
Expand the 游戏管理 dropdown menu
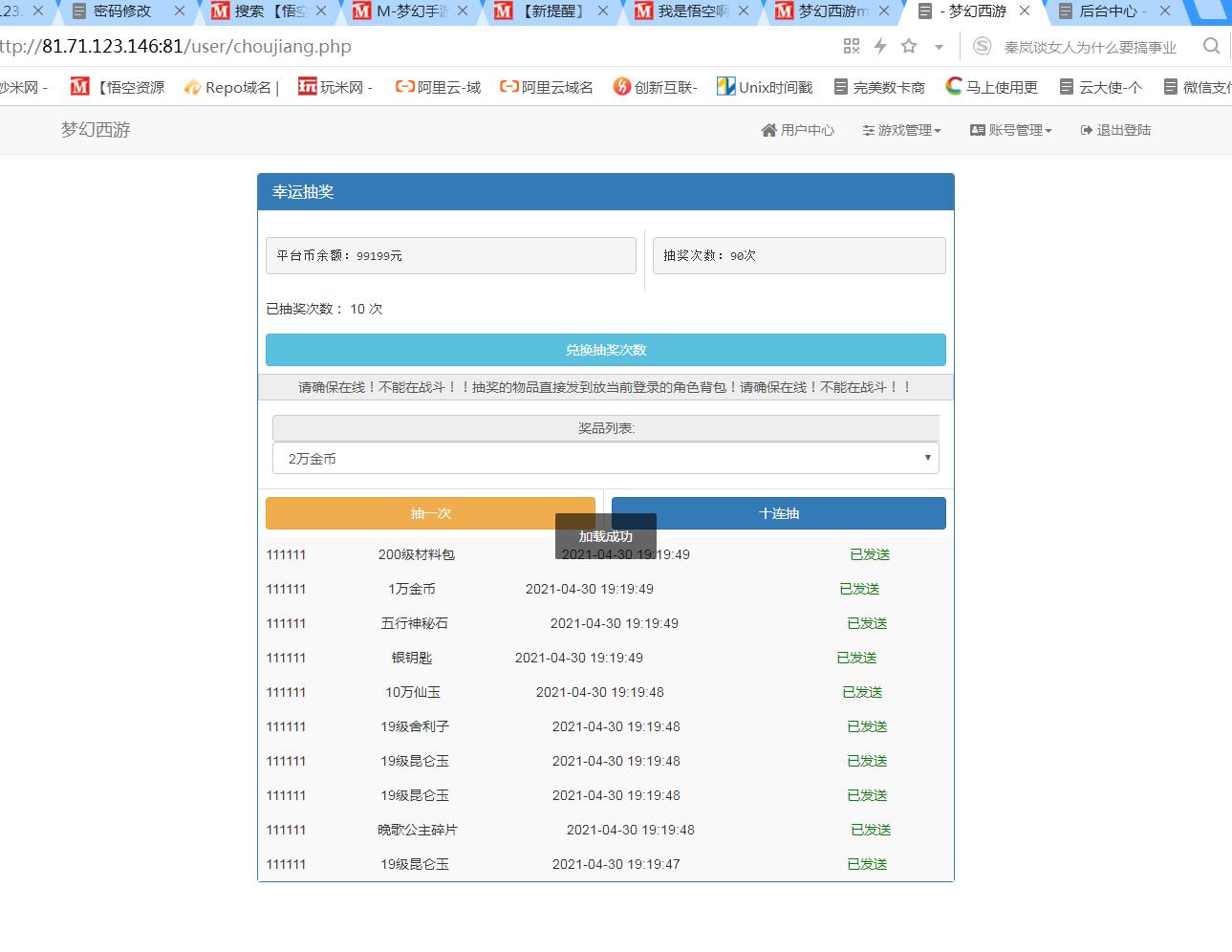(x=901, y=130)
